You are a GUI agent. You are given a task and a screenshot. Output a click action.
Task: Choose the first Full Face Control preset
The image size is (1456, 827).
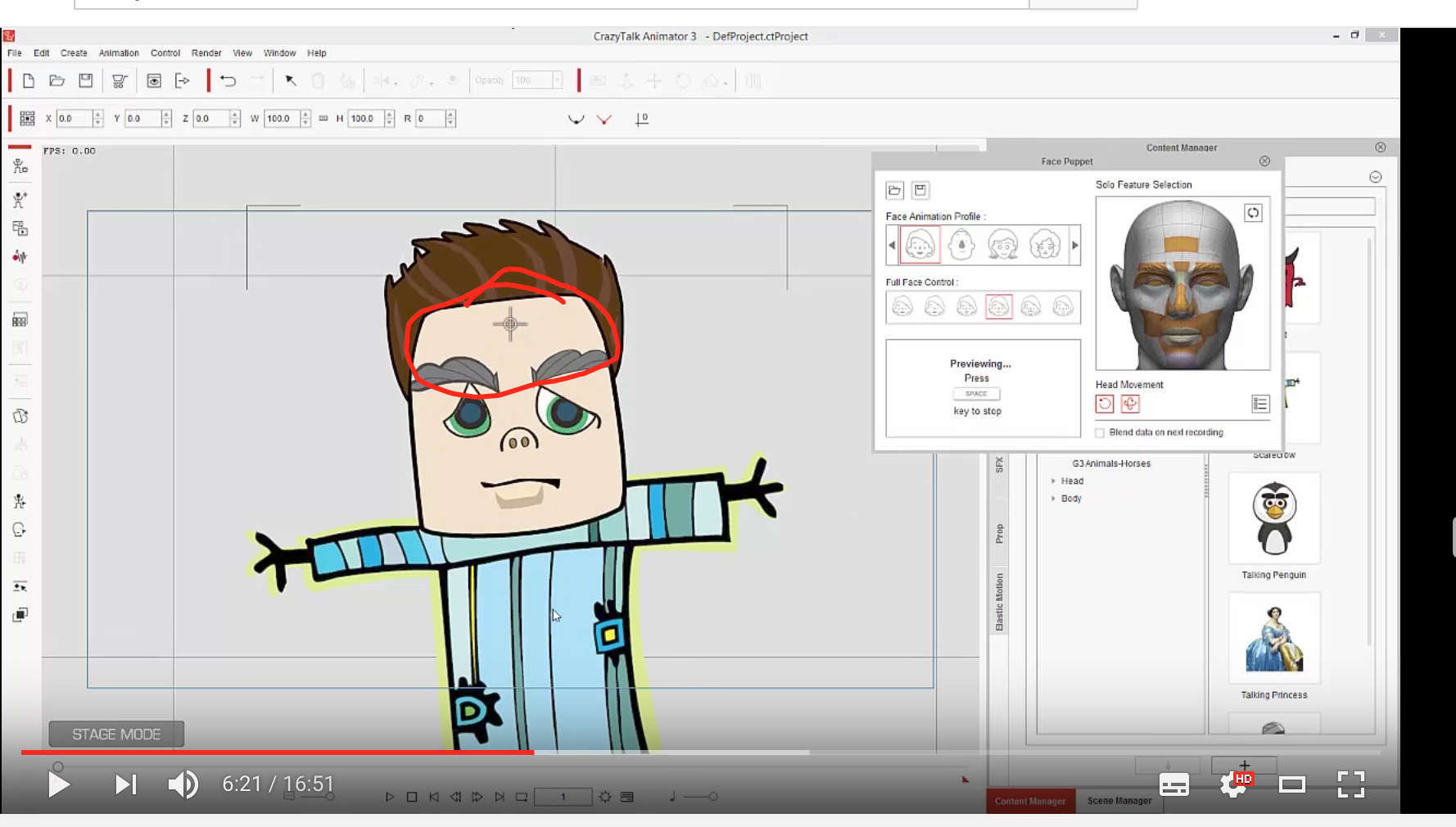[902, 307]
